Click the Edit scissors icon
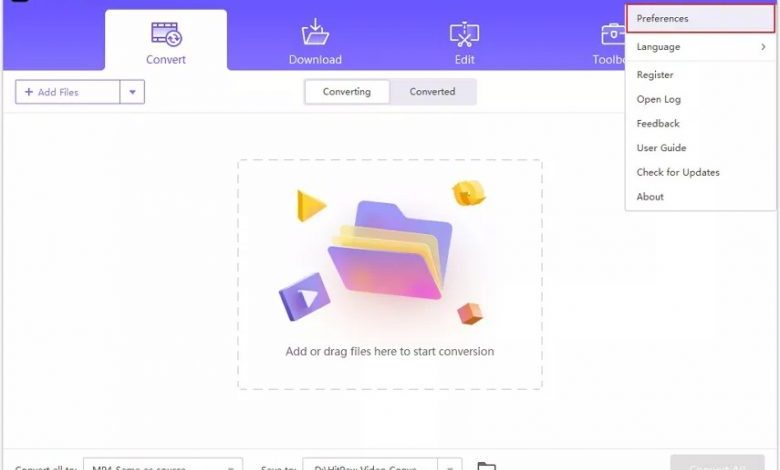This screenshot has width=780, height=470. [x=464, y=34]
